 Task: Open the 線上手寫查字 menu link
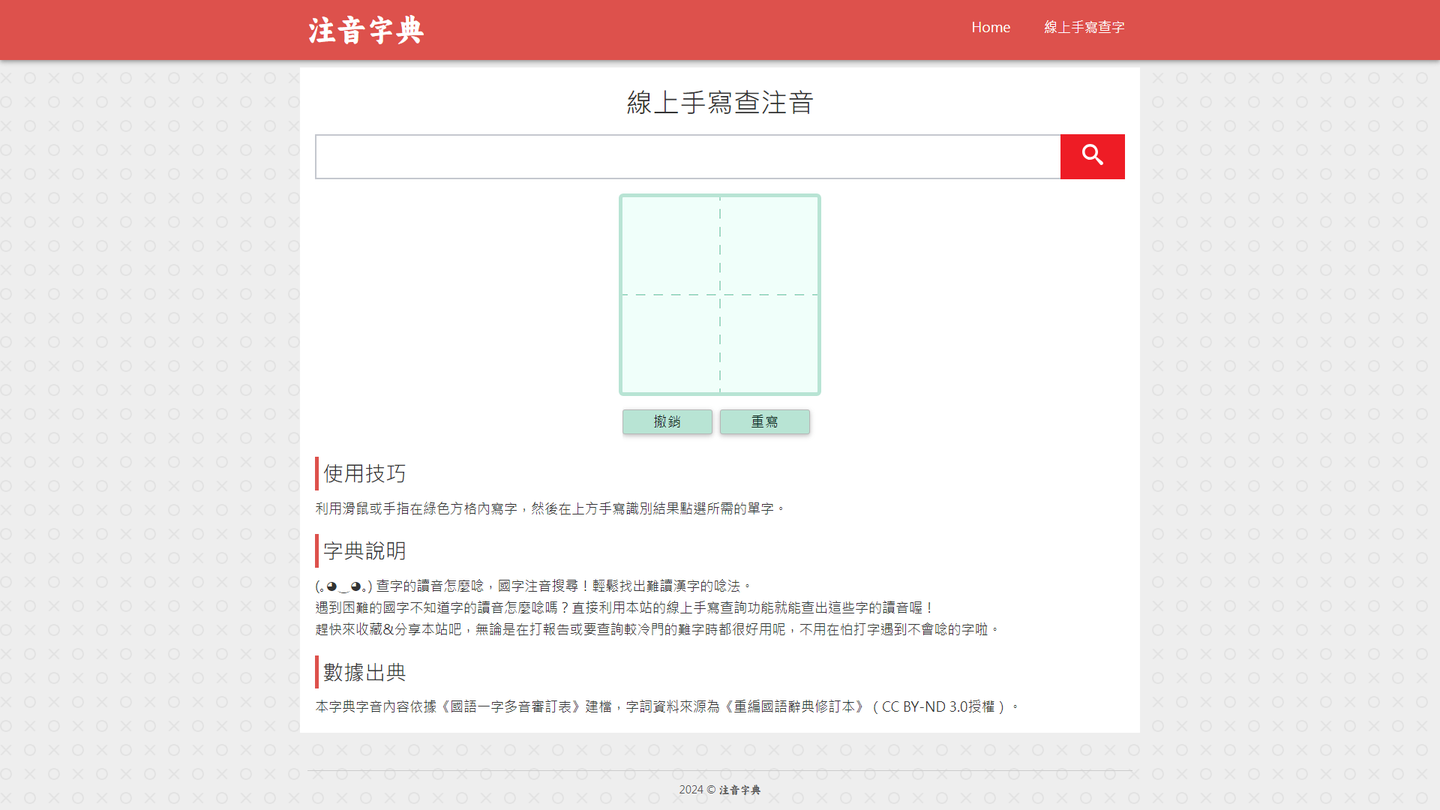point(1084,27)
